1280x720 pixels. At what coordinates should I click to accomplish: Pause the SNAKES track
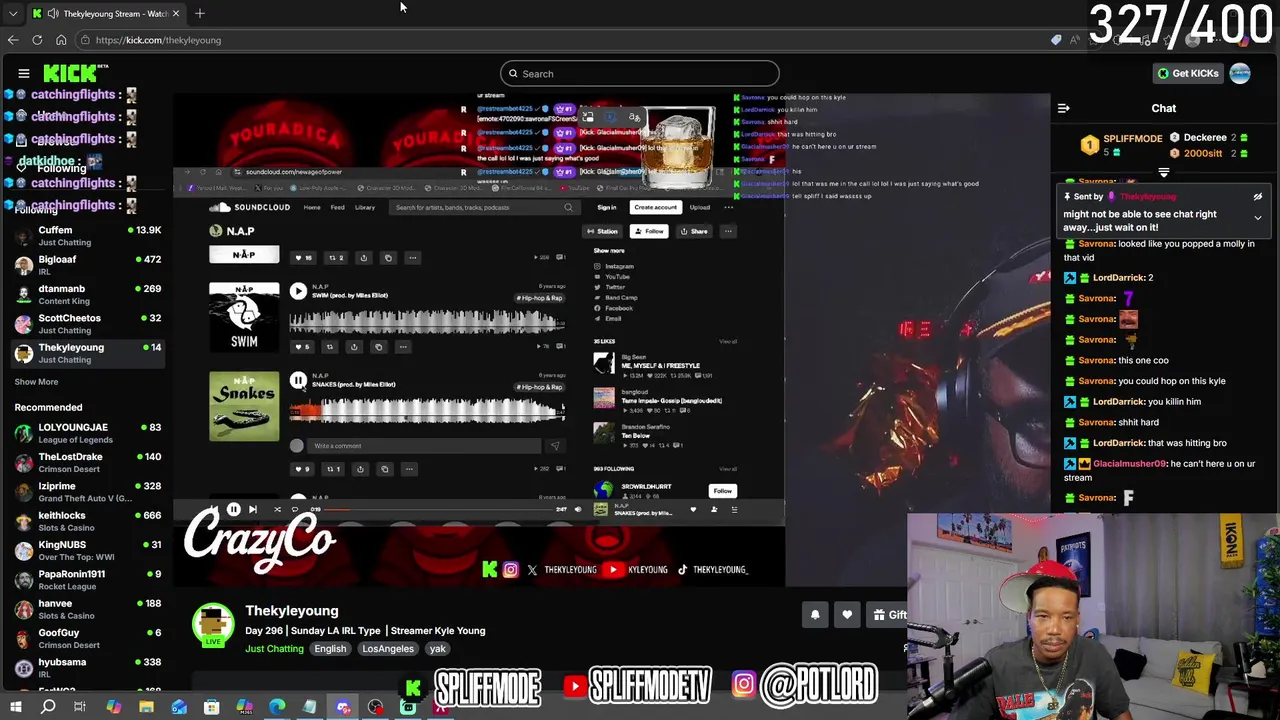tap(298, 380)
